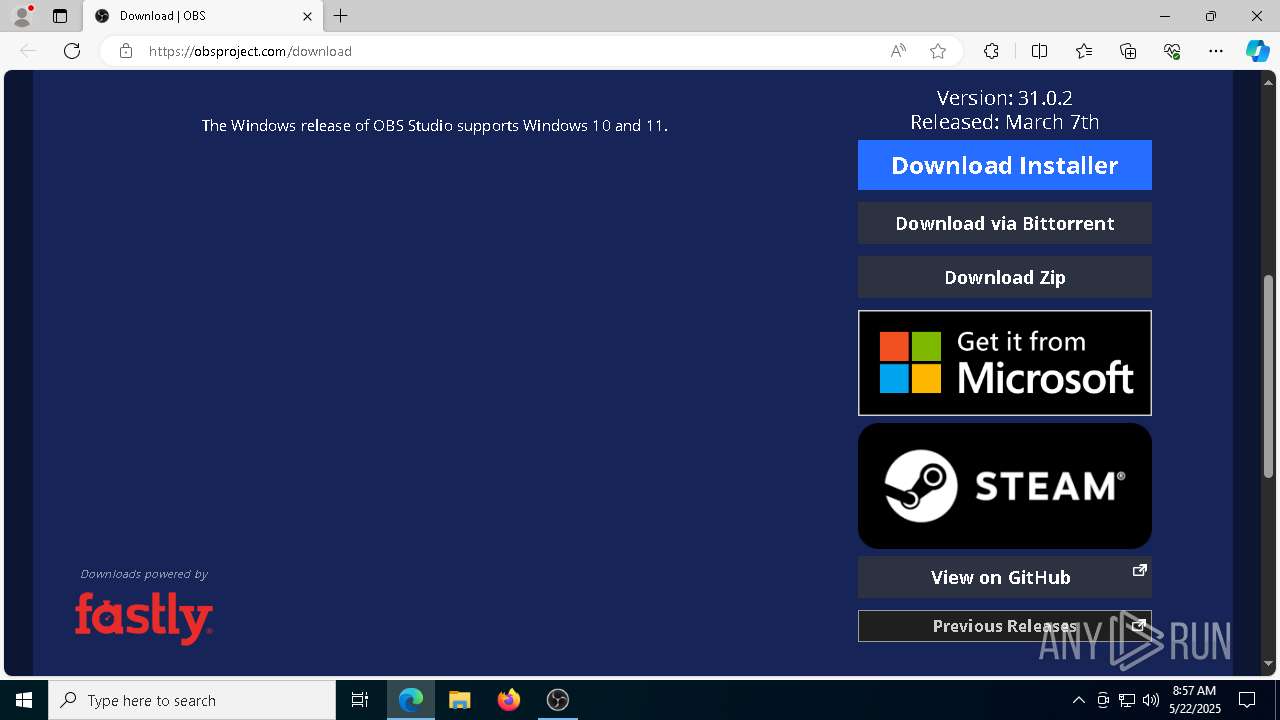
Task: Click Download via Bittorrent button
Action: [1005, 223]
